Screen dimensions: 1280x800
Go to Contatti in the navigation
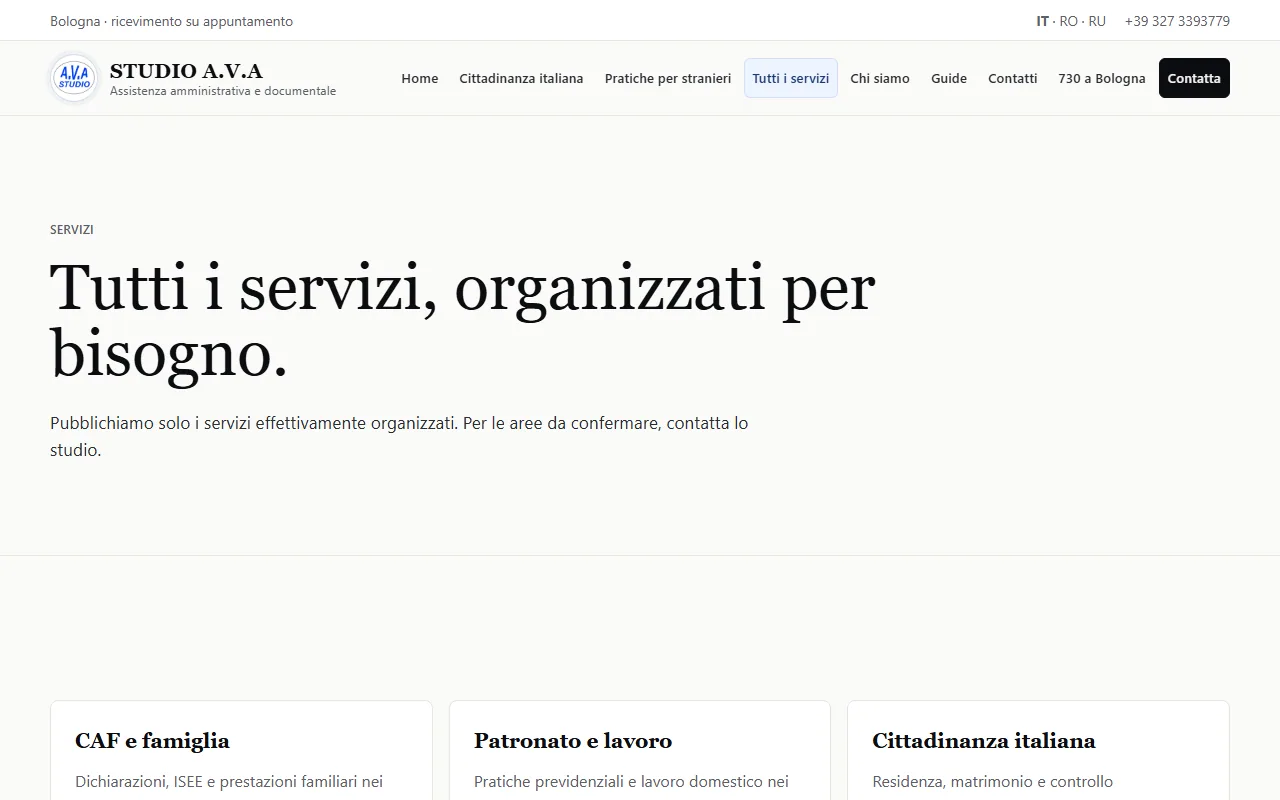coord(1013,78)
